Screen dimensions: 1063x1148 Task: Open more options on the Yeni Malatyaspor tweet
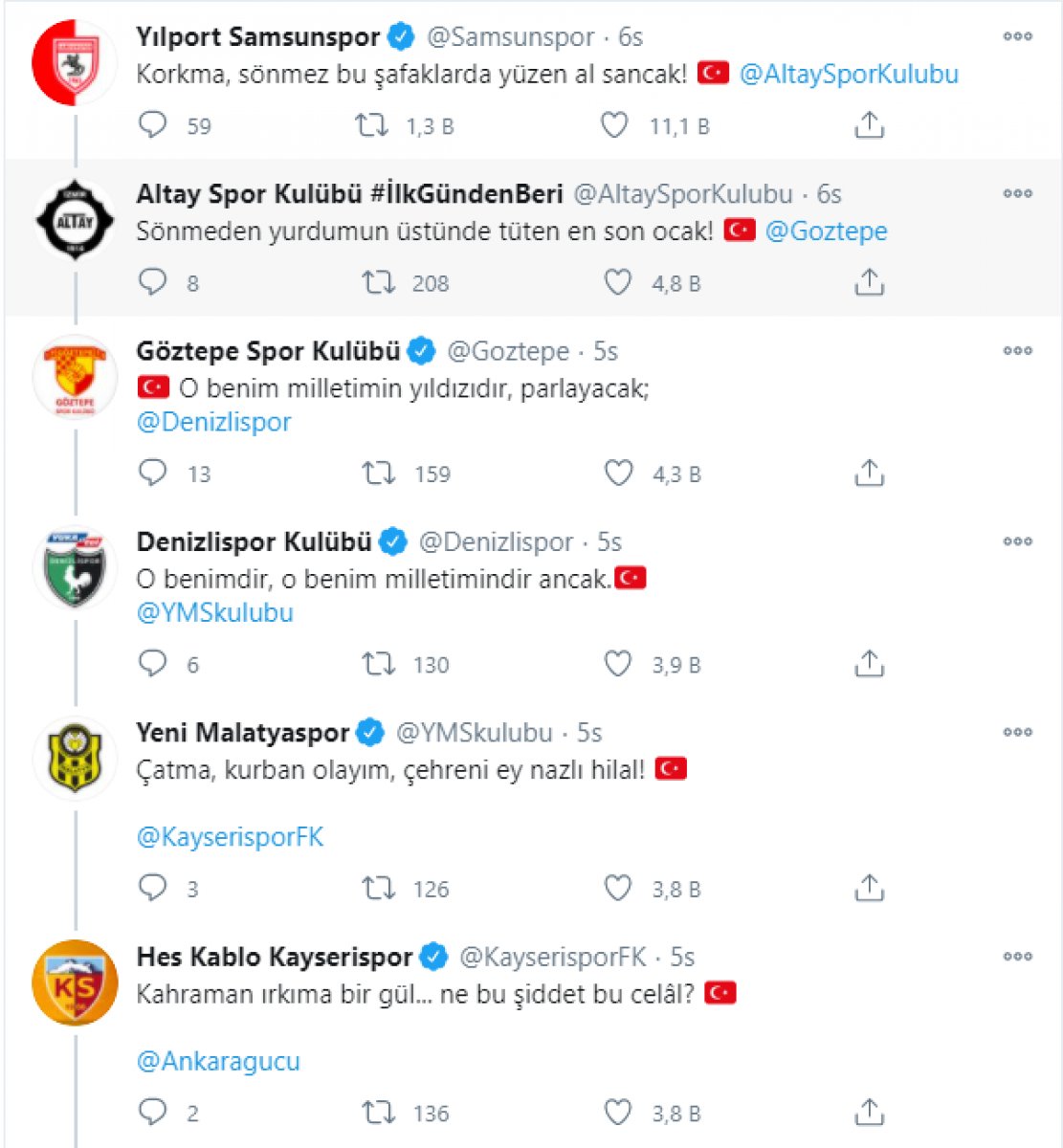tap(1017, 732)
